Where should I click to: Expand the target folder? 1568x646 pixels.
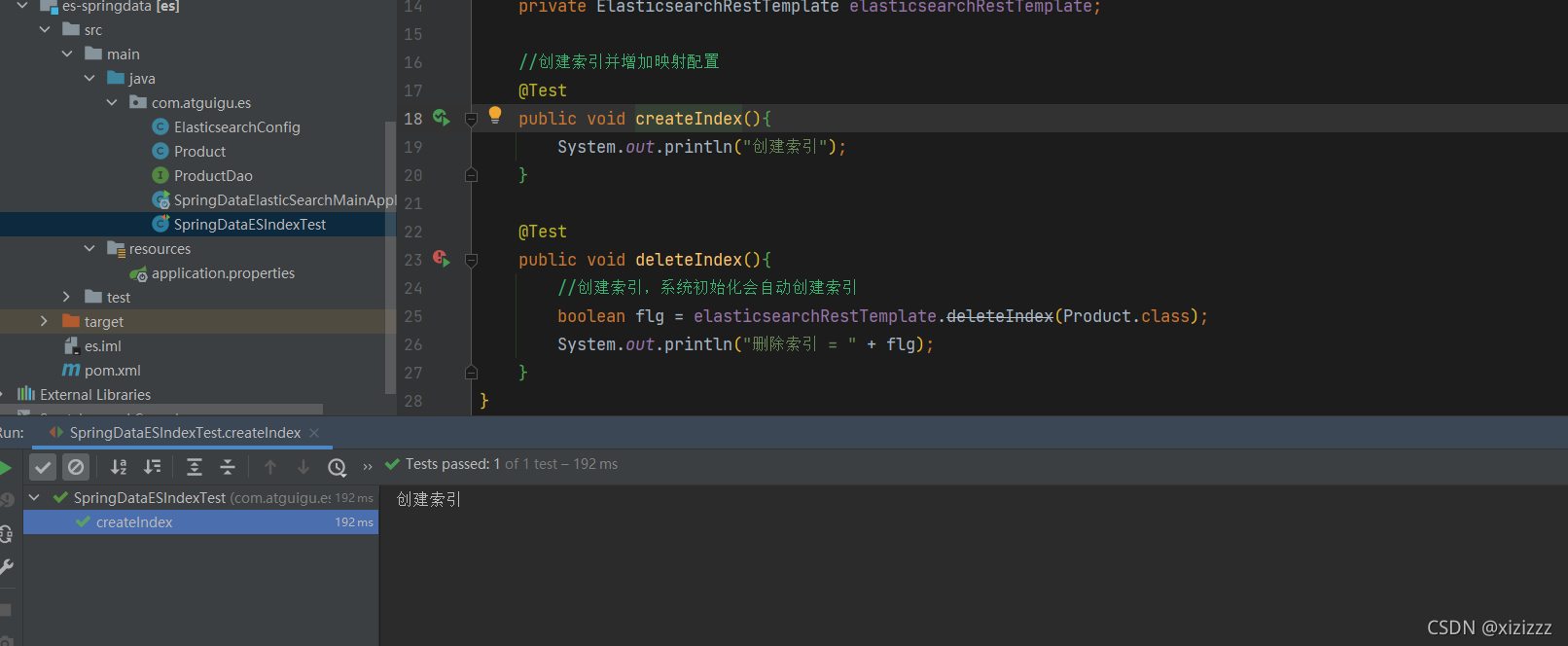[44, 321]
